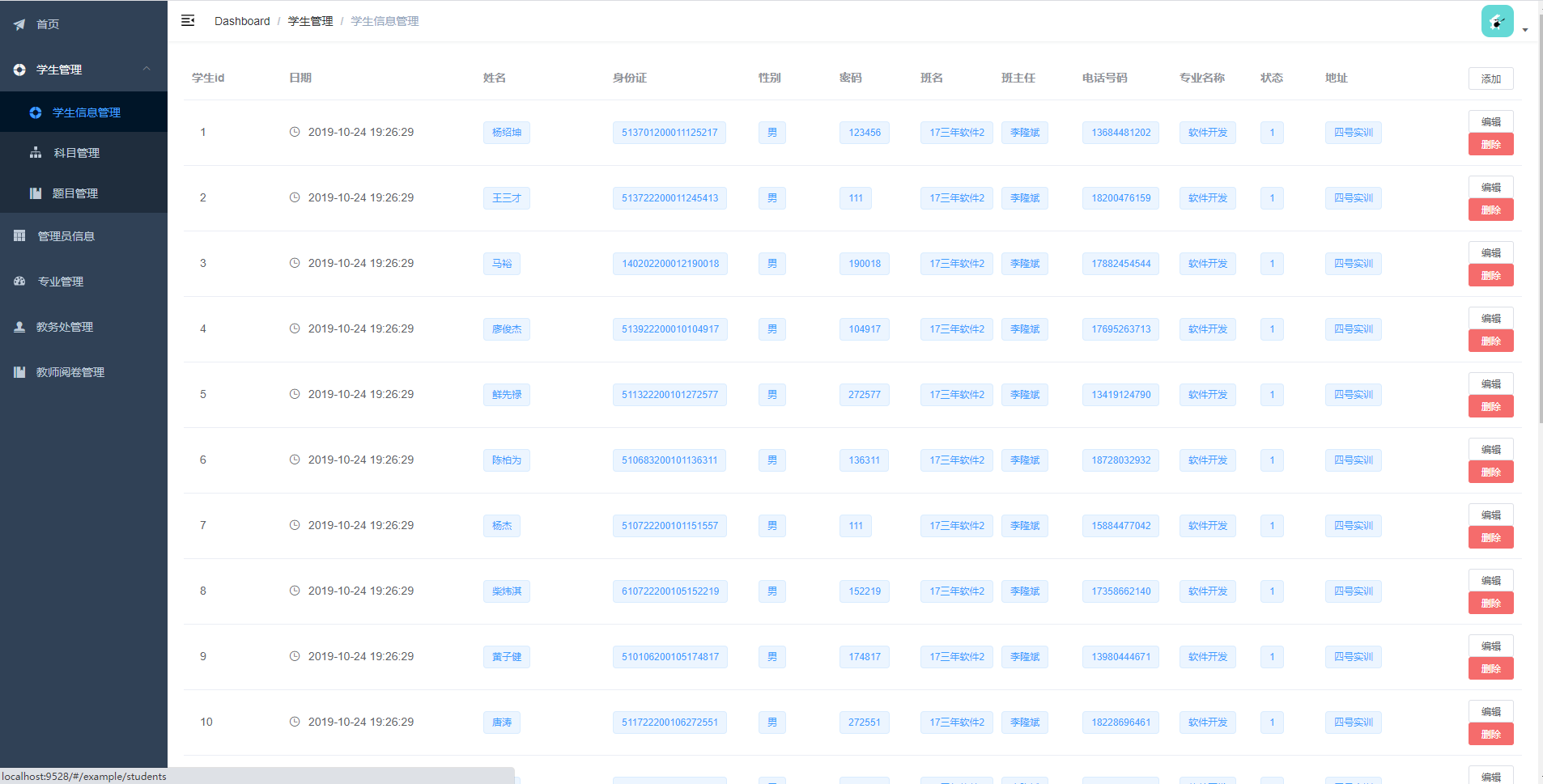This screenshot has width=1543, height=784.
Task: Click the 题目管理 icon in sidebar
Action: [x=36, y=193]
